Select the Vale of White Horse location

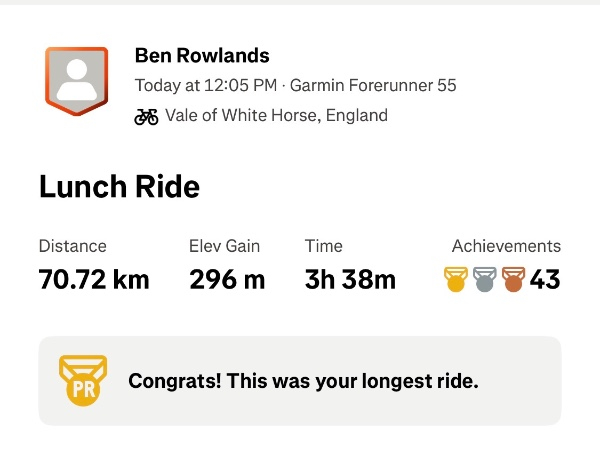[x=276, y=116]
